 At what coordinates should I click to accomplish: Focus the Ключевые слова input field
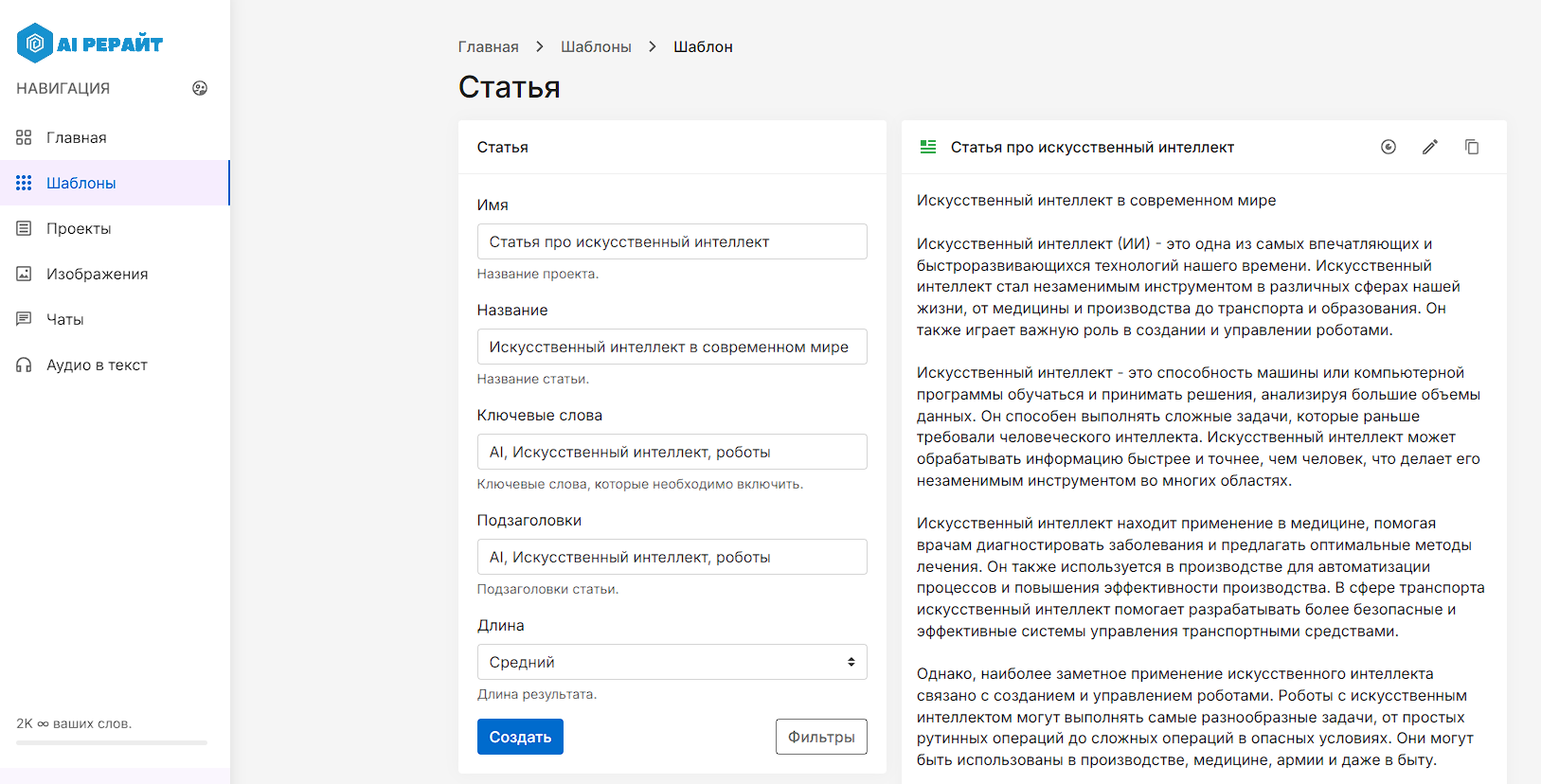[x=672, y=452]
